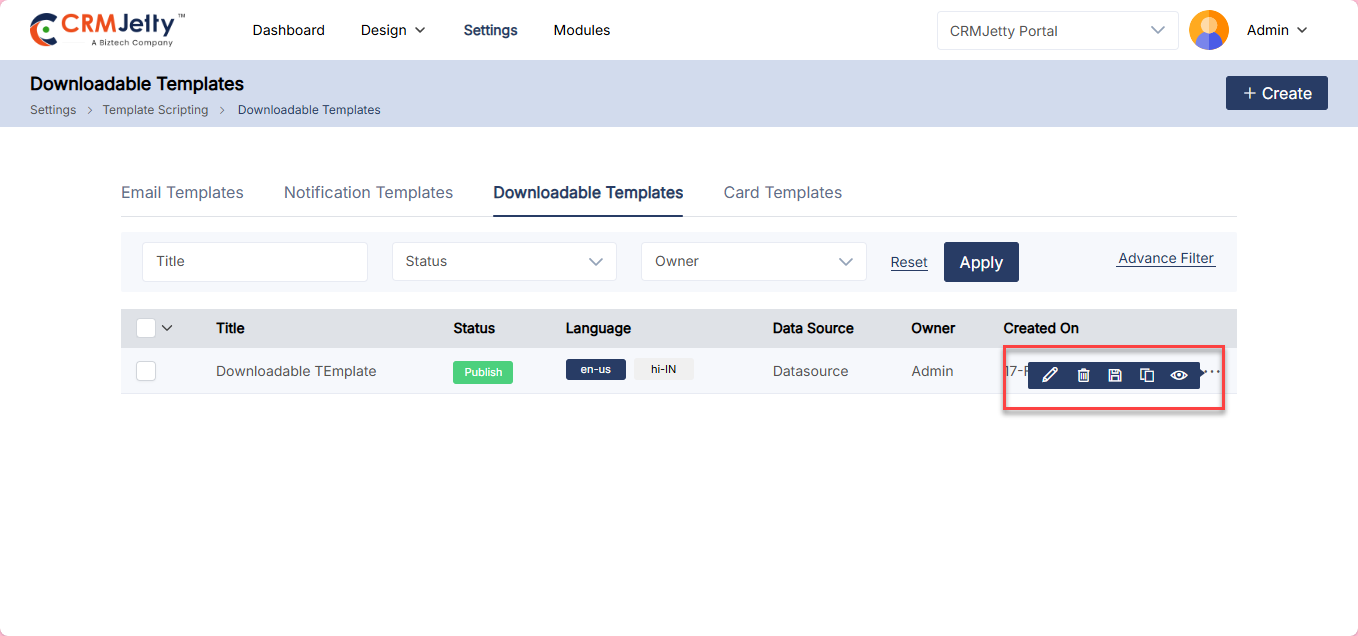The image size is (1358, 636).
Task: Expand the Design menu in the top navigation
Action: (393, 30)
